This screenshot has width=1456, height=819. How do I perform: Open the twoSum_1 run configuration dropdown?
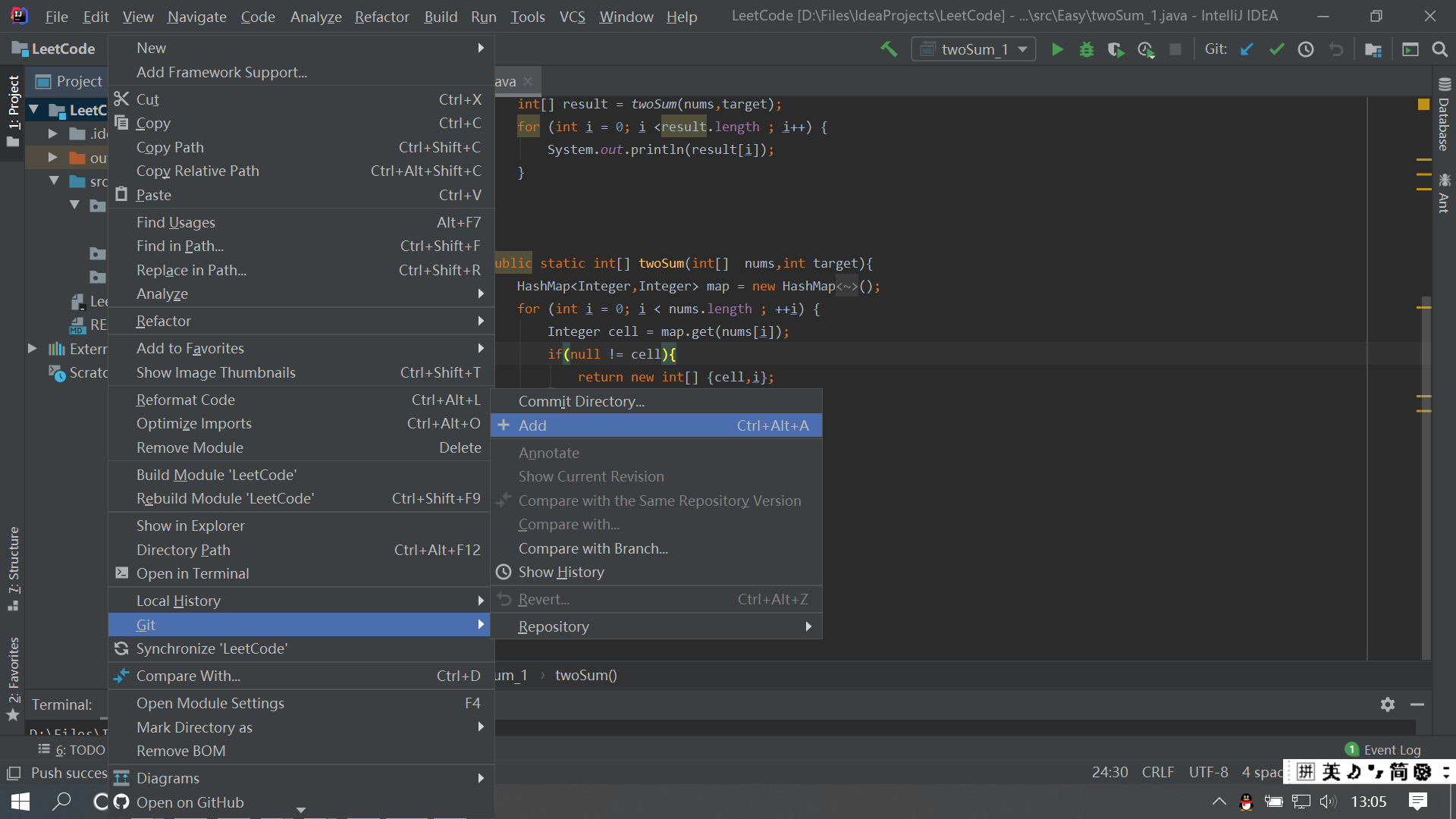[x=974, y=49]
